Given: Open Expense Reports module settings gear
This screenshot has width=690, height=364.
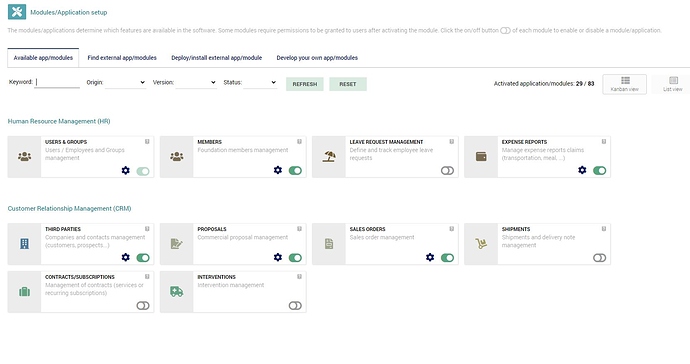Looking at the screenshot, I should point(582,170).
